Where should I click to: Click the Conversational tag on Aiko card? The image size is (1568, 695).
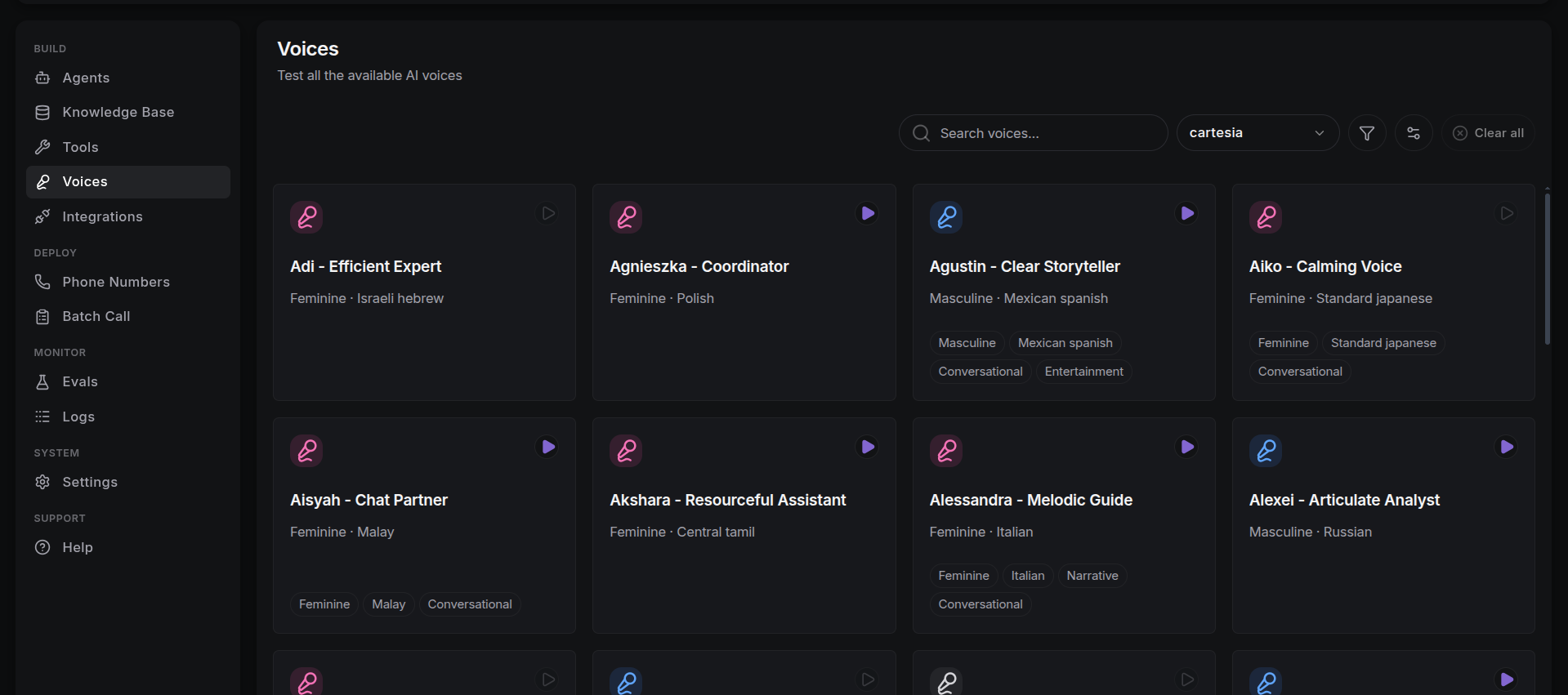pyautogui.click(x=1300, y=372)
